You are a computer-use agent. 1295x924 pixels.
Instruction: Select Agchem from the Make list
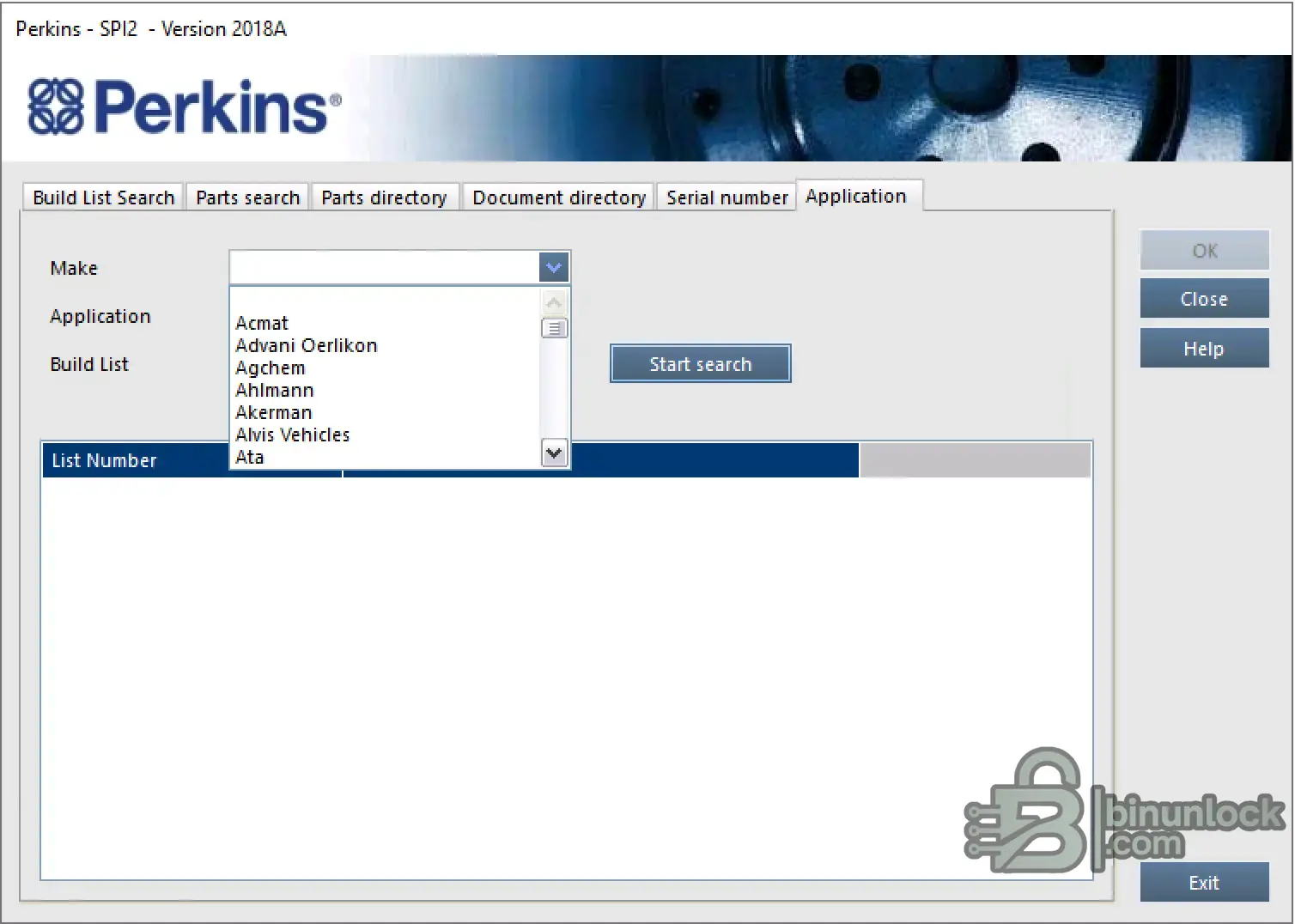click(x=386, y=368)
